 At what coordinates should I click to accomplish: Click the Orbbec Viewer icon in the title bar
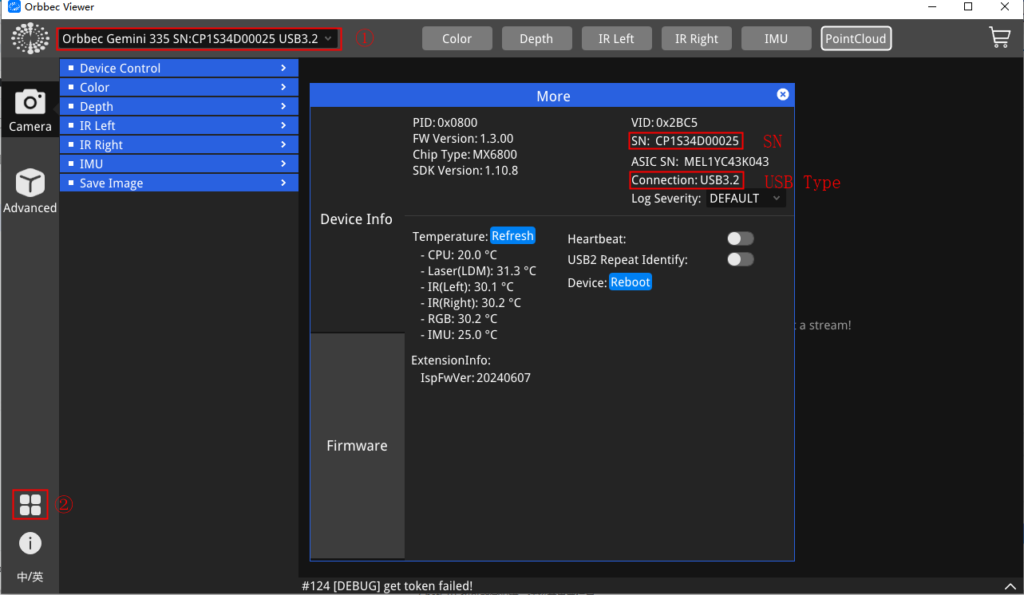(x=12, y=7)
